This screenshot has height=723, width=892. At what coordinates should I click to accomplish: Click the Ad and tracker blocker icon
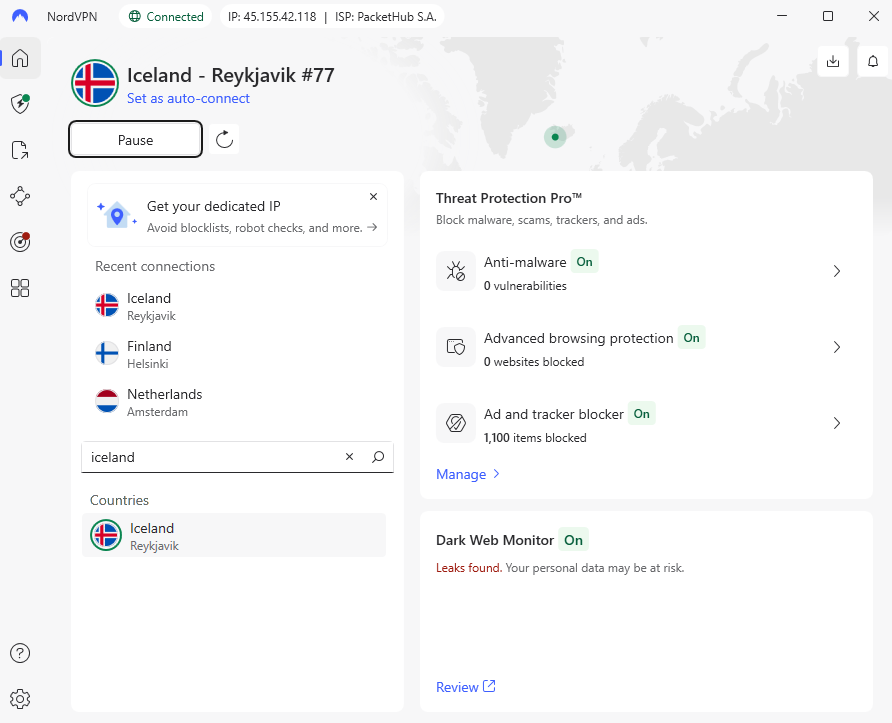[456, 423]
